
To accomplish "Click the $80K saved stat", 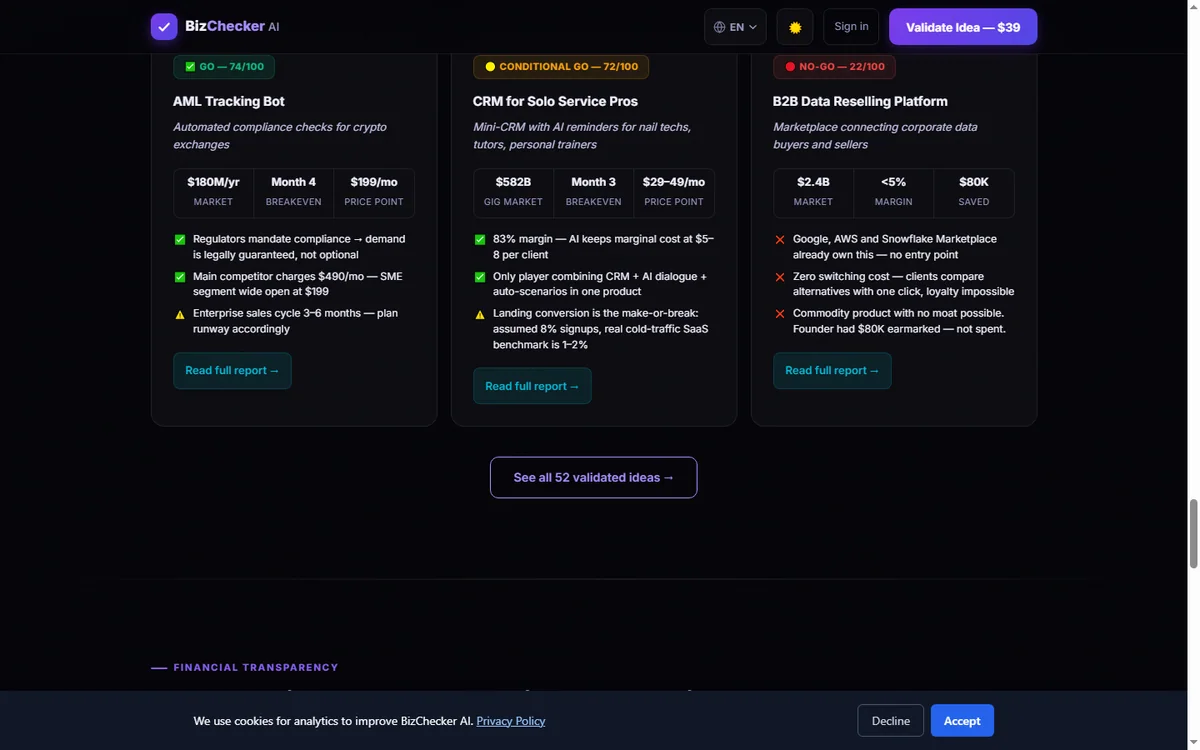I will point(974,192).
